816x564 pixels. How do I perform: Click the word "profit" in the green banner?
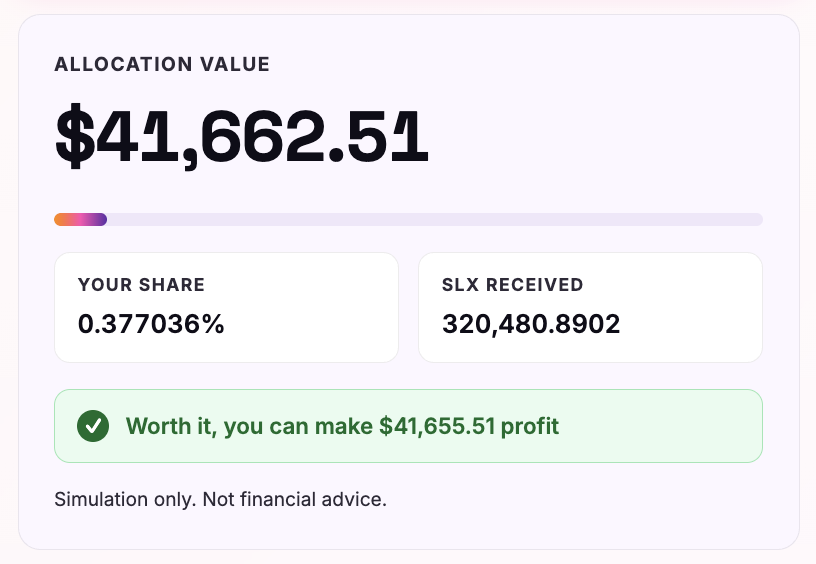(x=530, y=426)
